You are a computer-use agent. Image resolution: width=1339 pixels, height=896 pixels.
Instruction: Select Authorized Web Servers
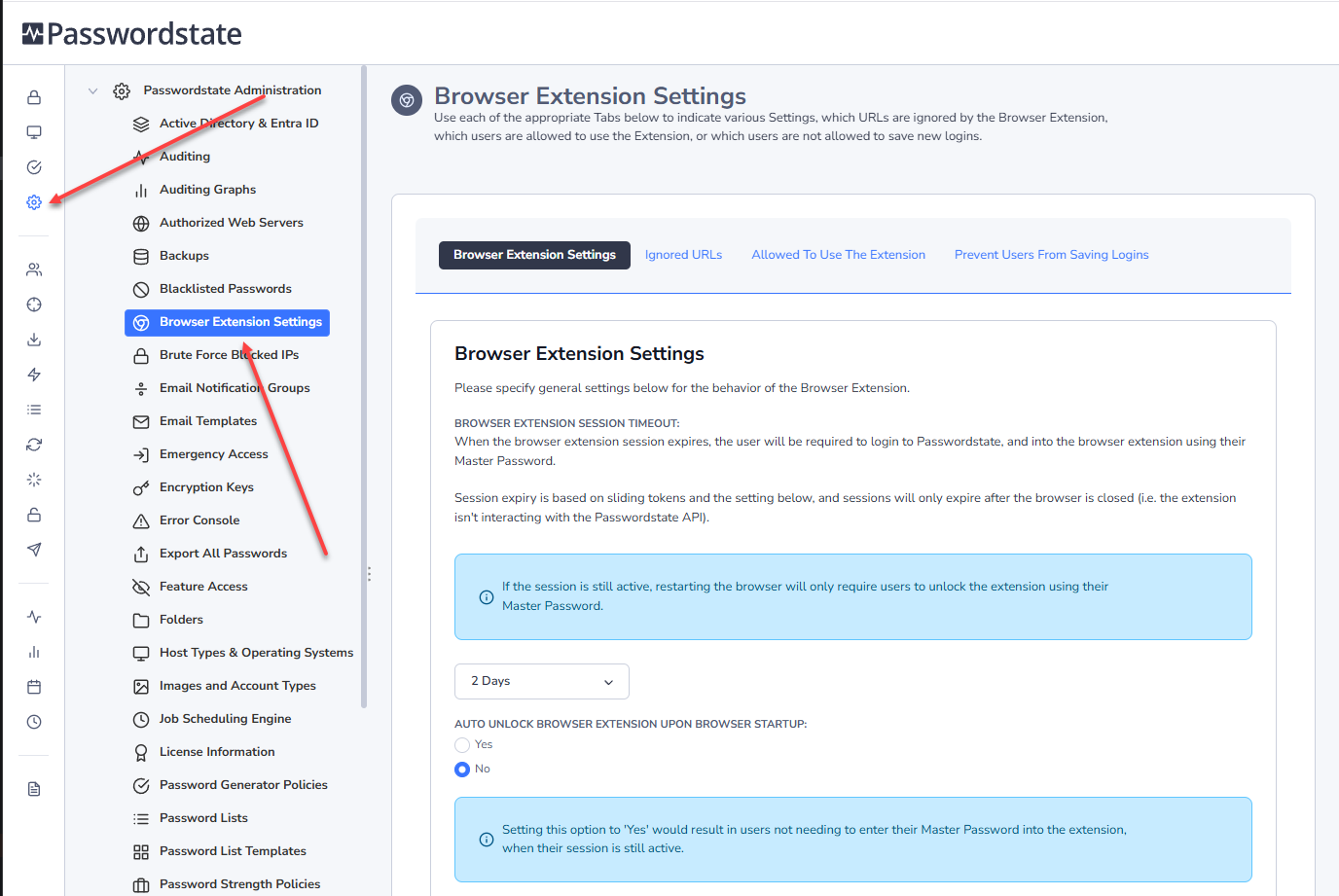232,223
